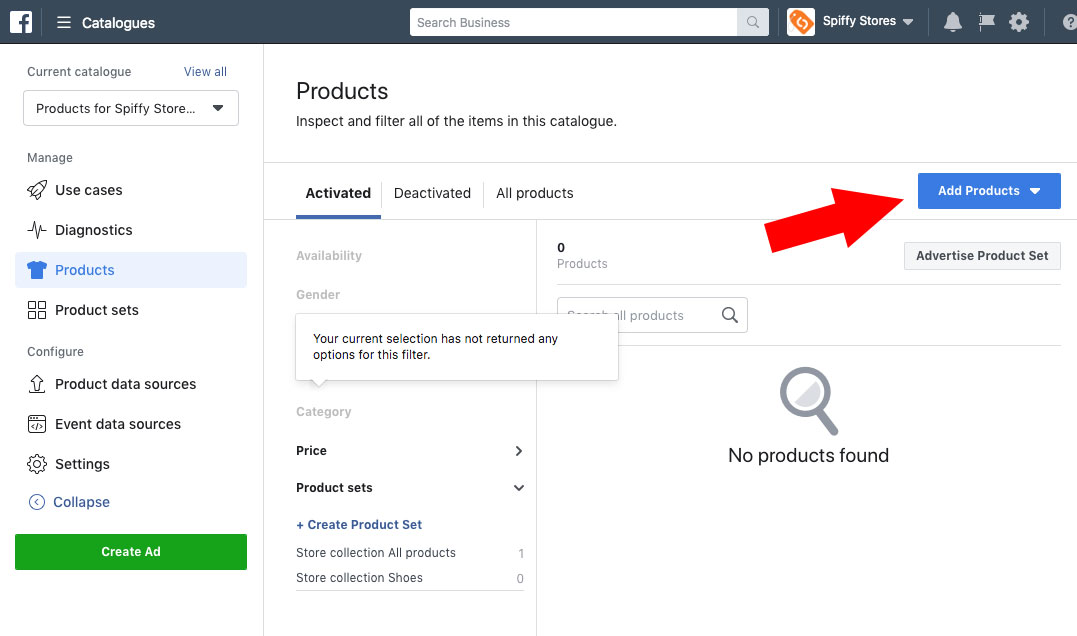Click the flag icon in the top bar
This screenshot has width=1077, height=636.
[986, 22]
